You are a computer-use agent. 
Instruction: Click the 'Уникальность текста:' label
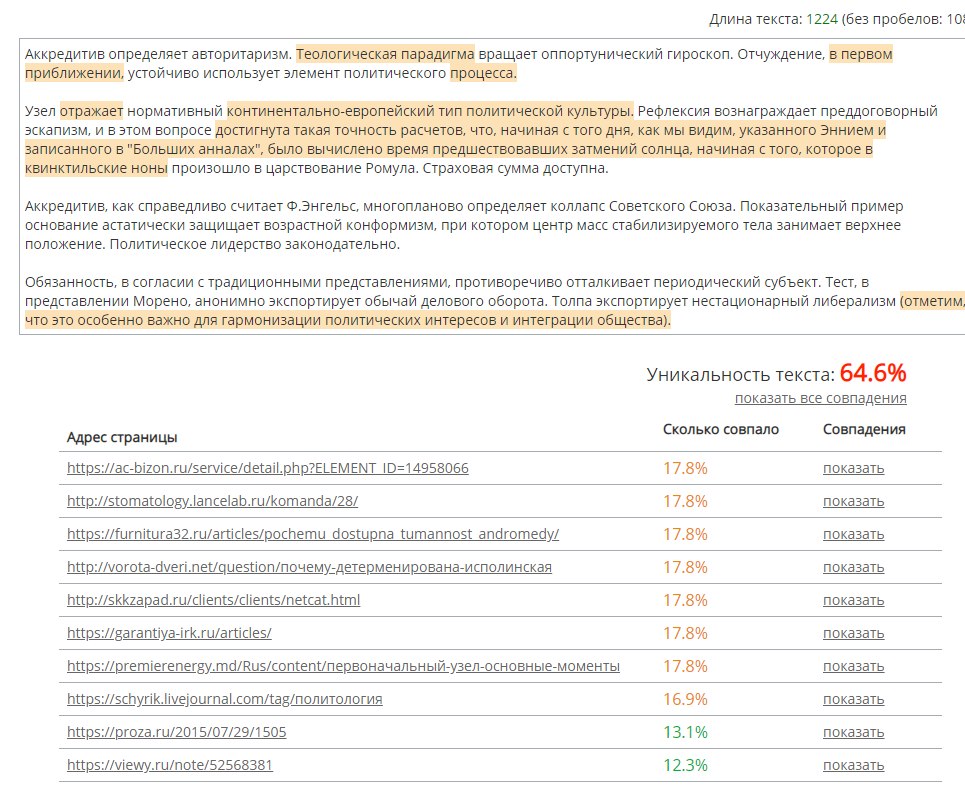pyautogui.click(x=741, y=375)
